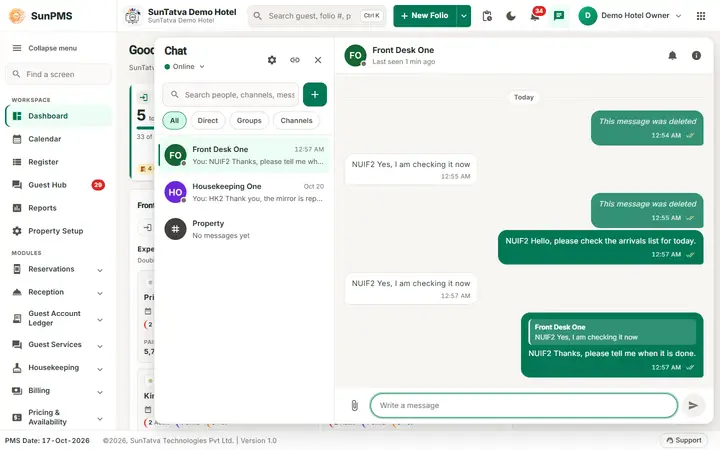
Task: Open the Online status dropdown
Action: tap(185, 67)
